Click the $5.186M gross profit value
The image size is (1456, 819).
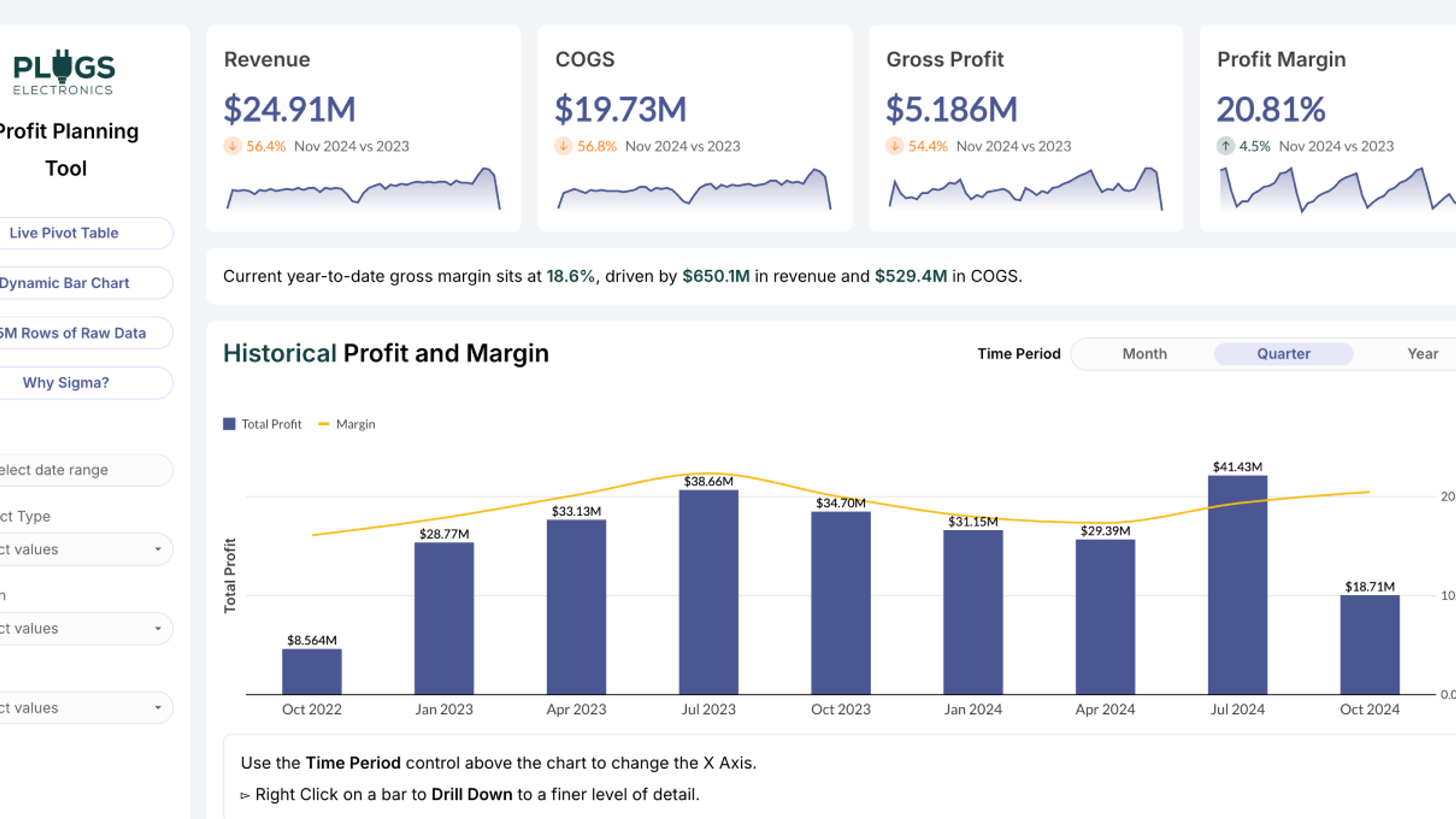[952, 109]
